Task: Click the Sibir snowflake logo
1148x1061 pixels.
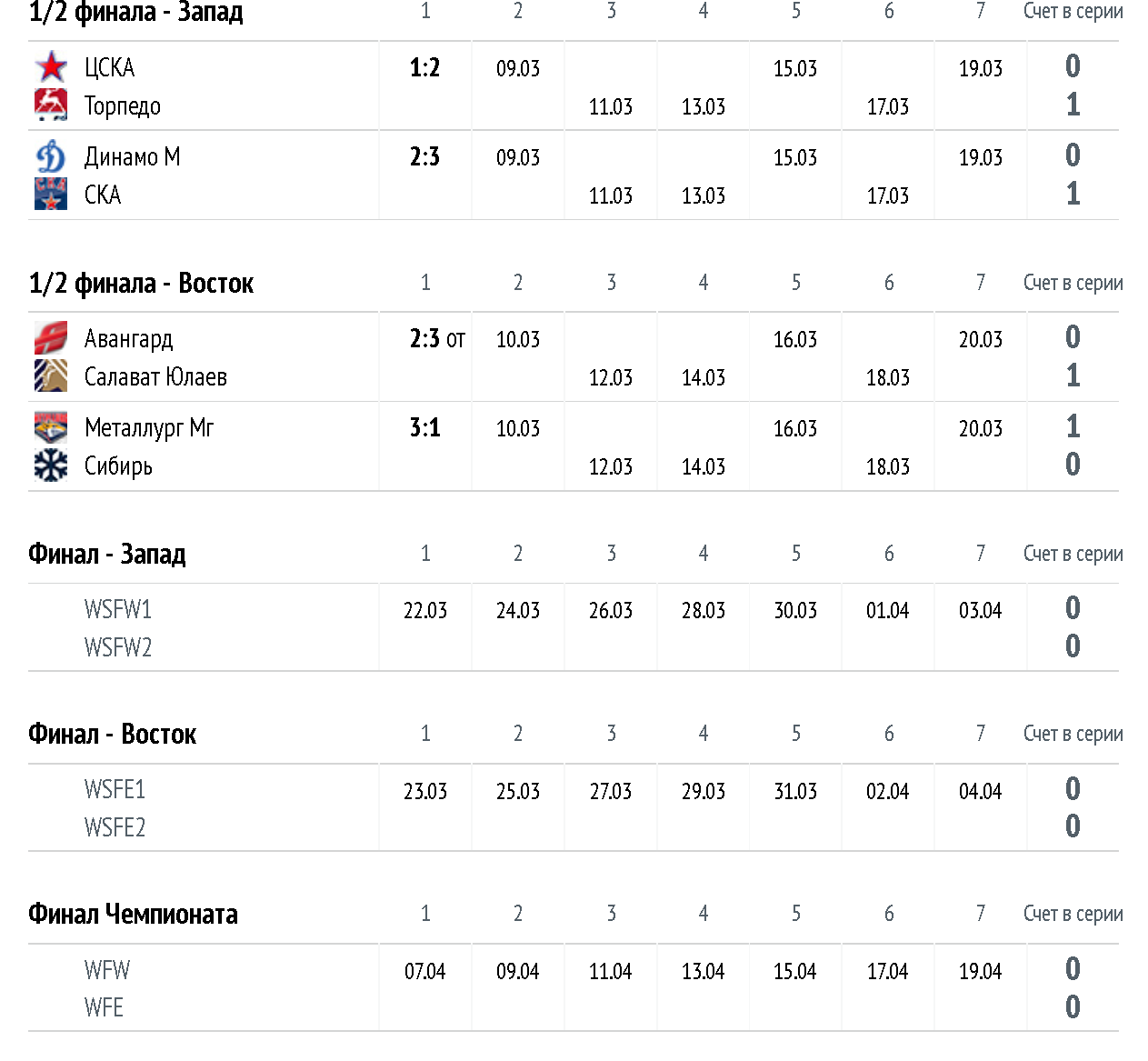Action: pyautogui.click(x=51, y=465)
